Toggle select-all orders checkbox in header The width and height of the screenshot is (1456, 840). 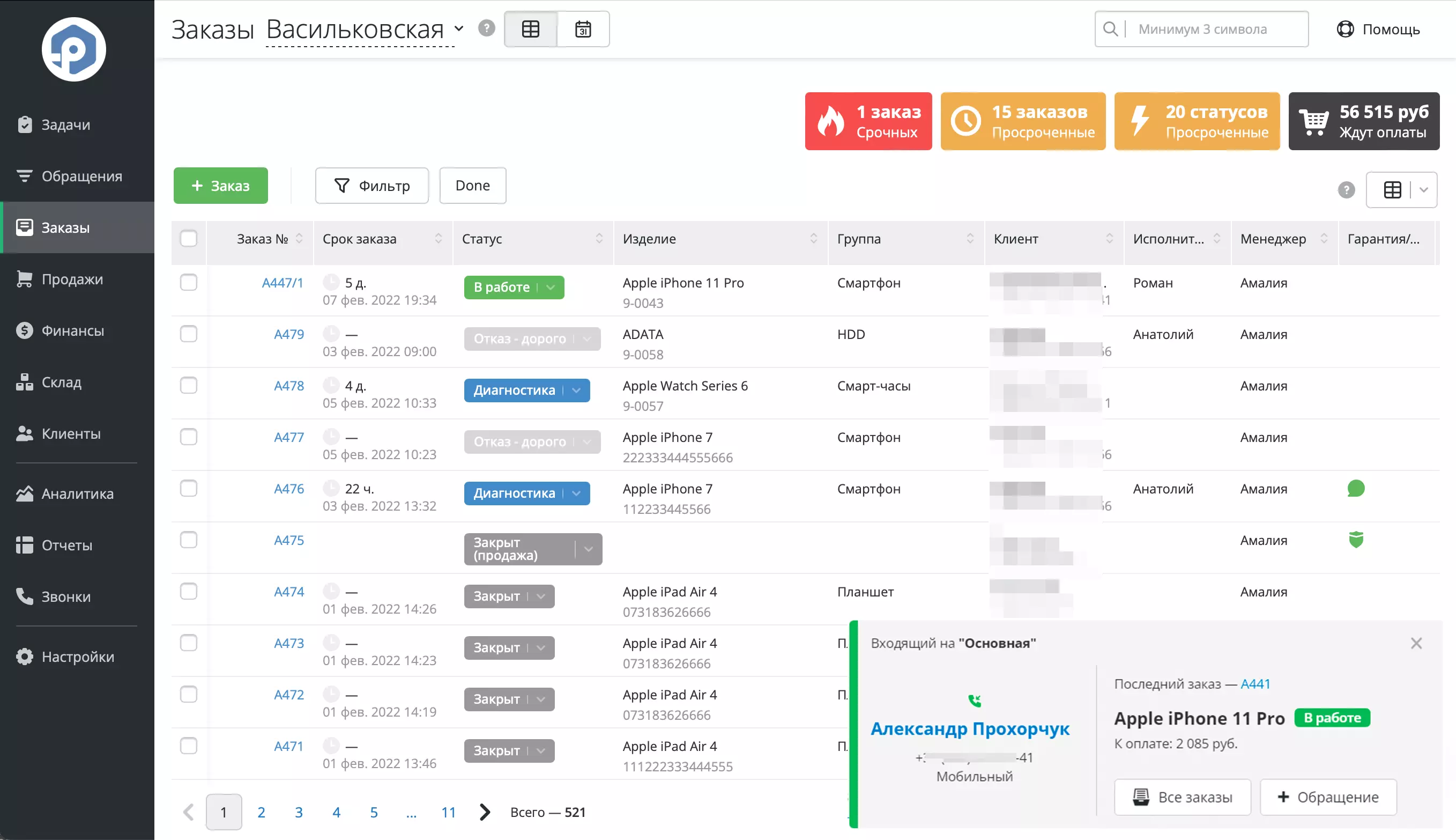point(189,238)
